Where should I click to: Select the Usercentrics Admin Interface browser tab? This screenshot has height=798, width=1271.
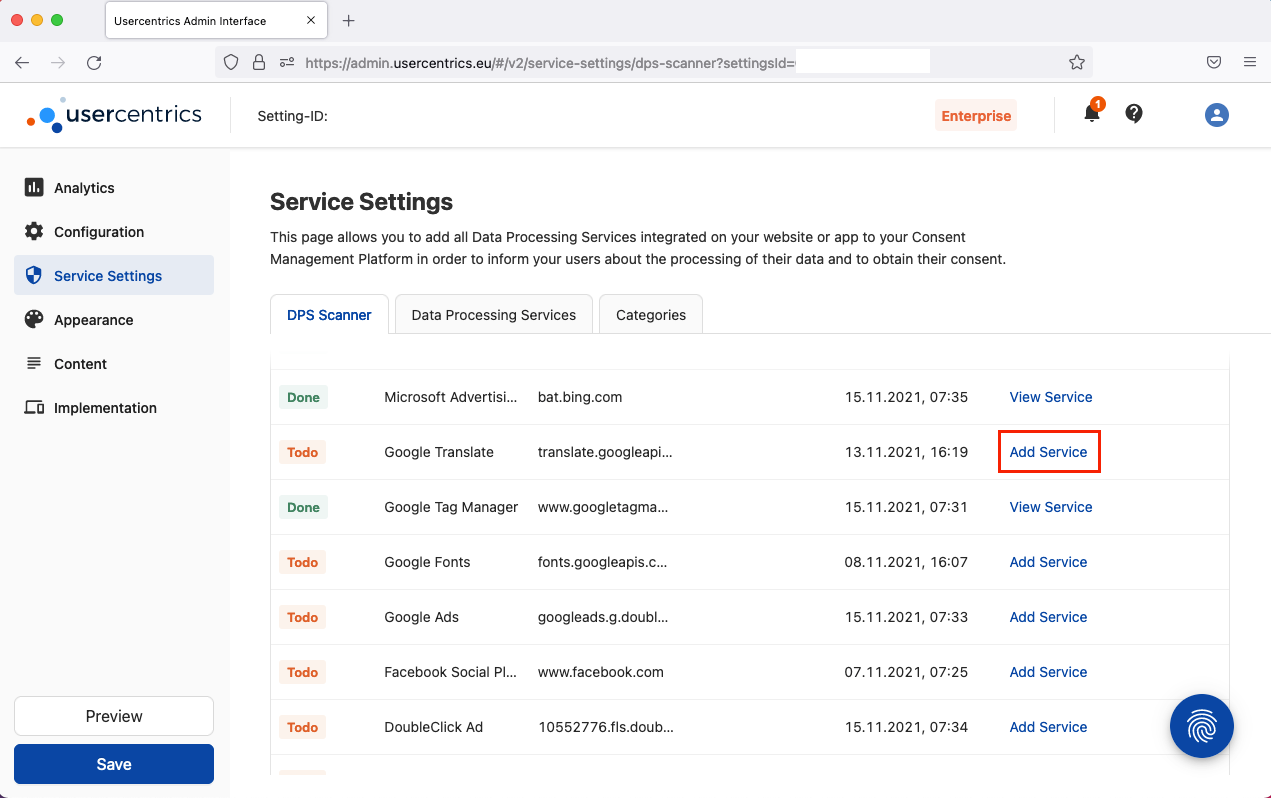click(218, 21)
